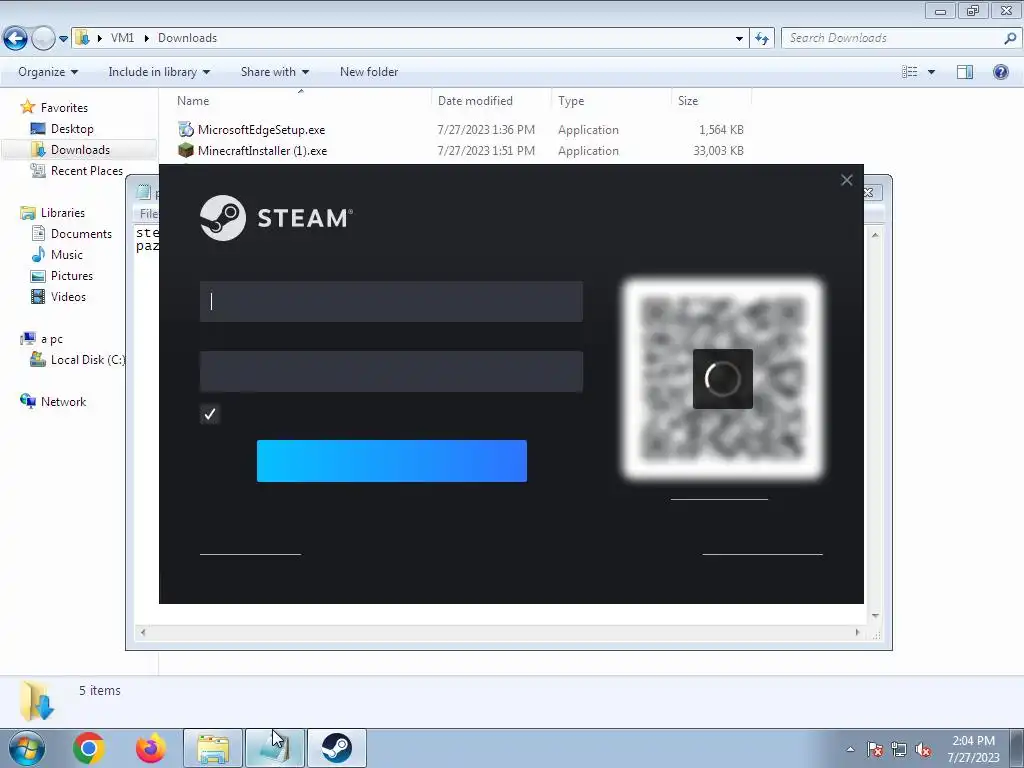Select the MinecraftInstaller (1).exe file name
1024x768 pixels.
click(263, 151)
